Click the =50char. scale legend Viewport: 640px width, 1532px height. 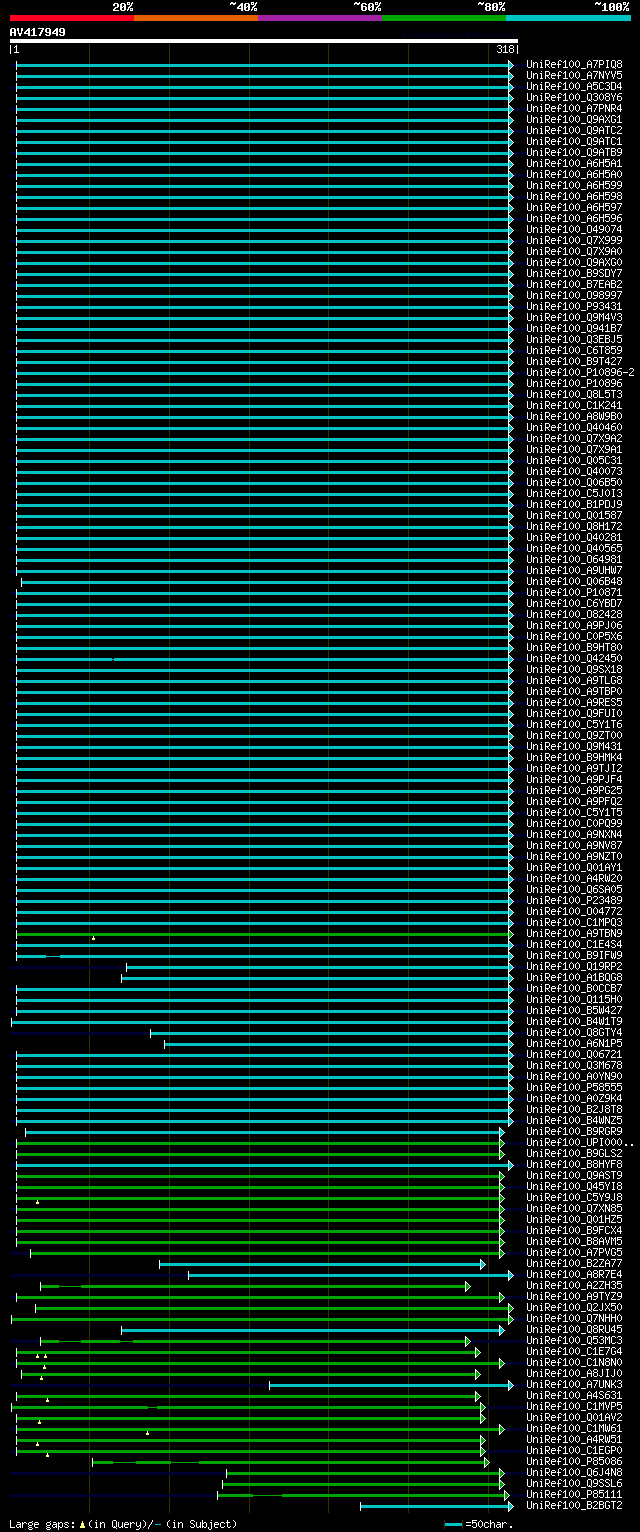(x=479, y=1524)
